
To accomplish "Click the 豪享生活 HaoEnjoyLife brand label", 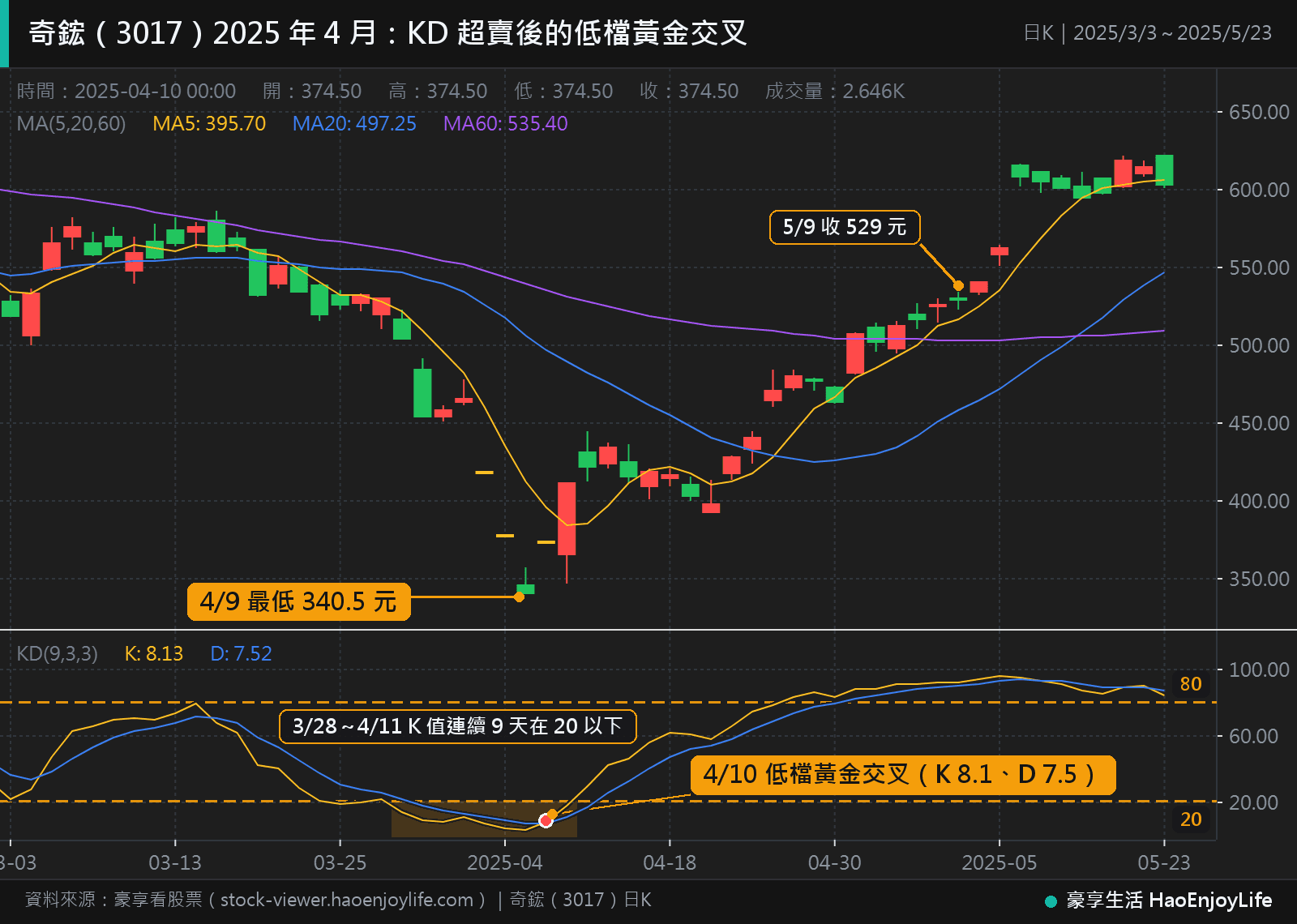I will click(1169, 900).
